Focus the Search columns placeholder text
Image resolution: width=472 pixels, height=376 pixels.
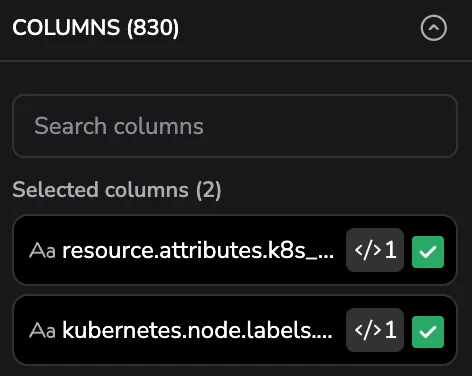tap(119, 126)
